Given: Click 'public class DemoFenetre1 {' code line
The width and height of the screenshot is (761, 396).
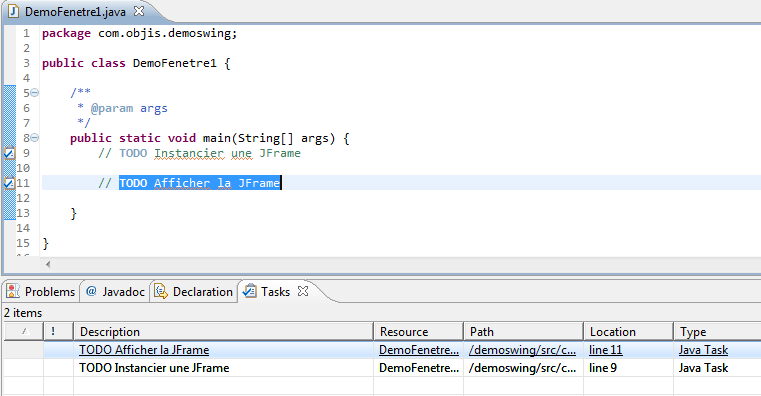Looking at the screenshot, I should [136, 63].
